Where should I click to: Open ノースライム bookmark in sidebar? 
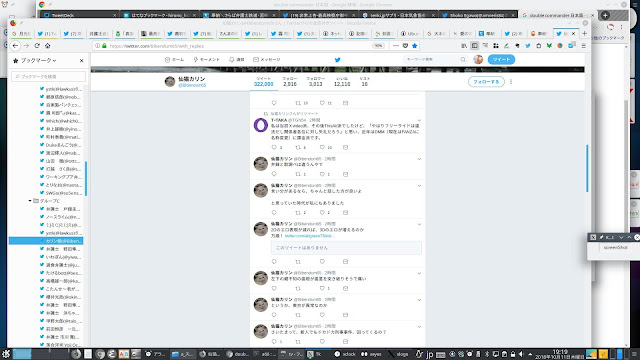60,217
